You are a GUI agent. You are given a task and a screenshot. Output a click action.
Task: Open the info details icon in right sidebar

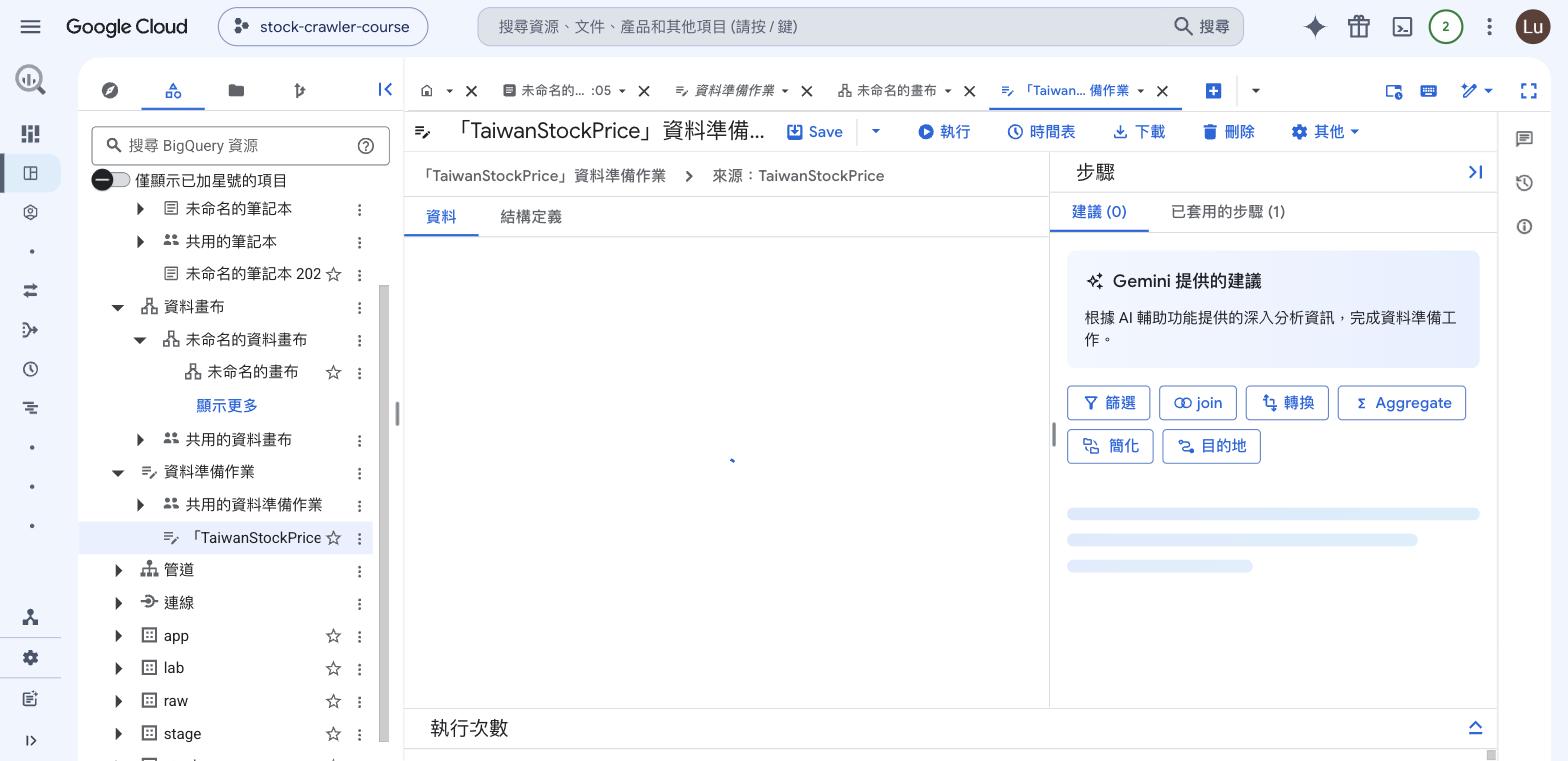coord(1524,227)
